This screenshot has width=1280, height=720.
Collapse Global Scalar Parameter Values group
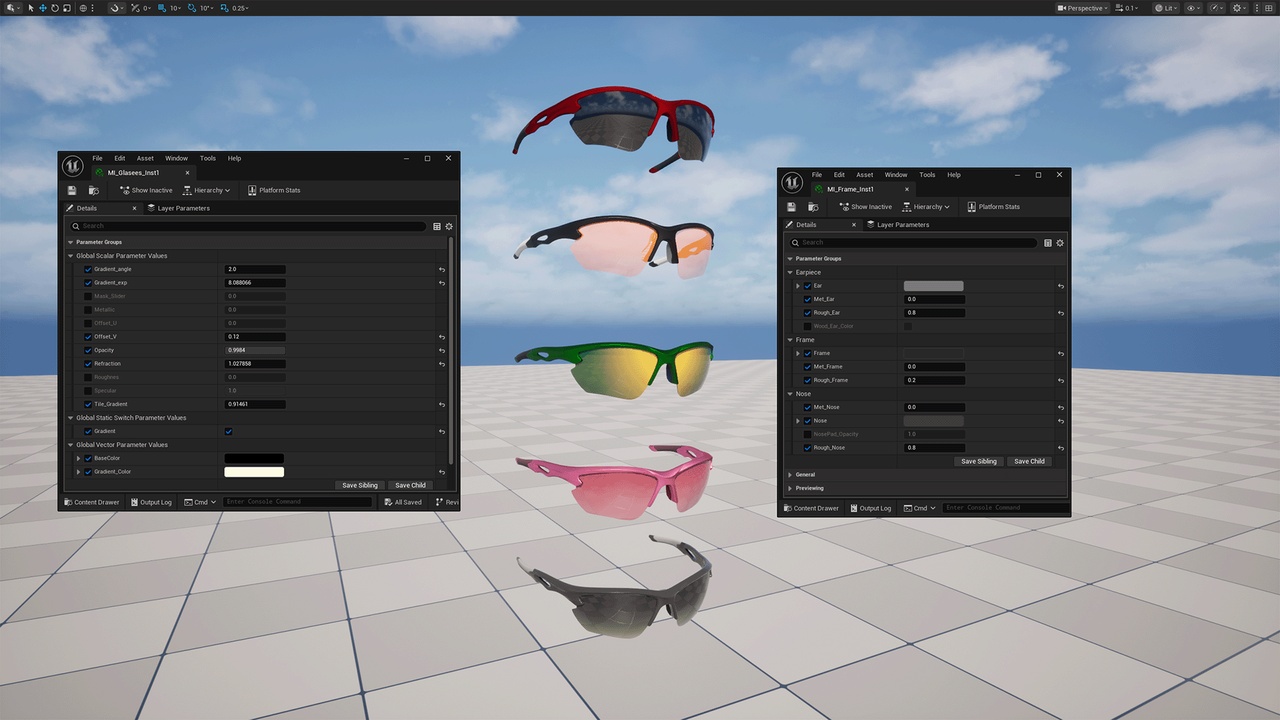coord(71,256)
